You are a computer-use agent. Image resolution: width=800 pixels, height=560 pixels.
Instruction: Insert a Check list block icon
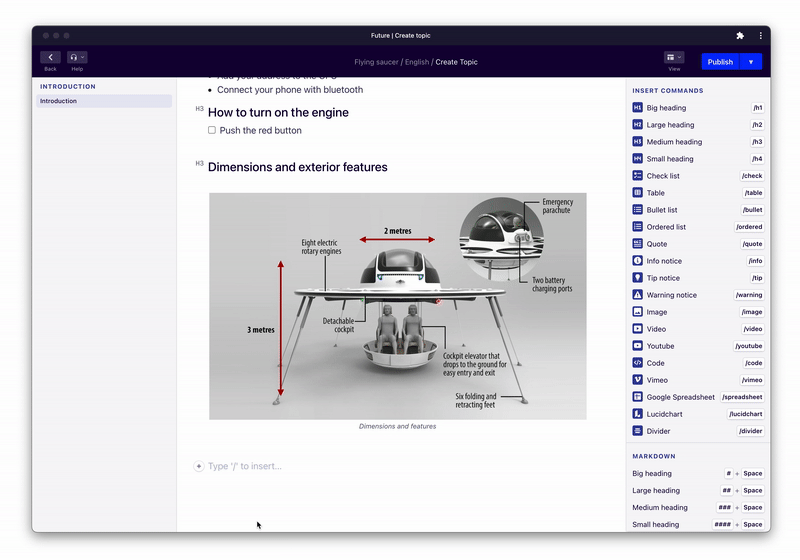click(637, 175)
